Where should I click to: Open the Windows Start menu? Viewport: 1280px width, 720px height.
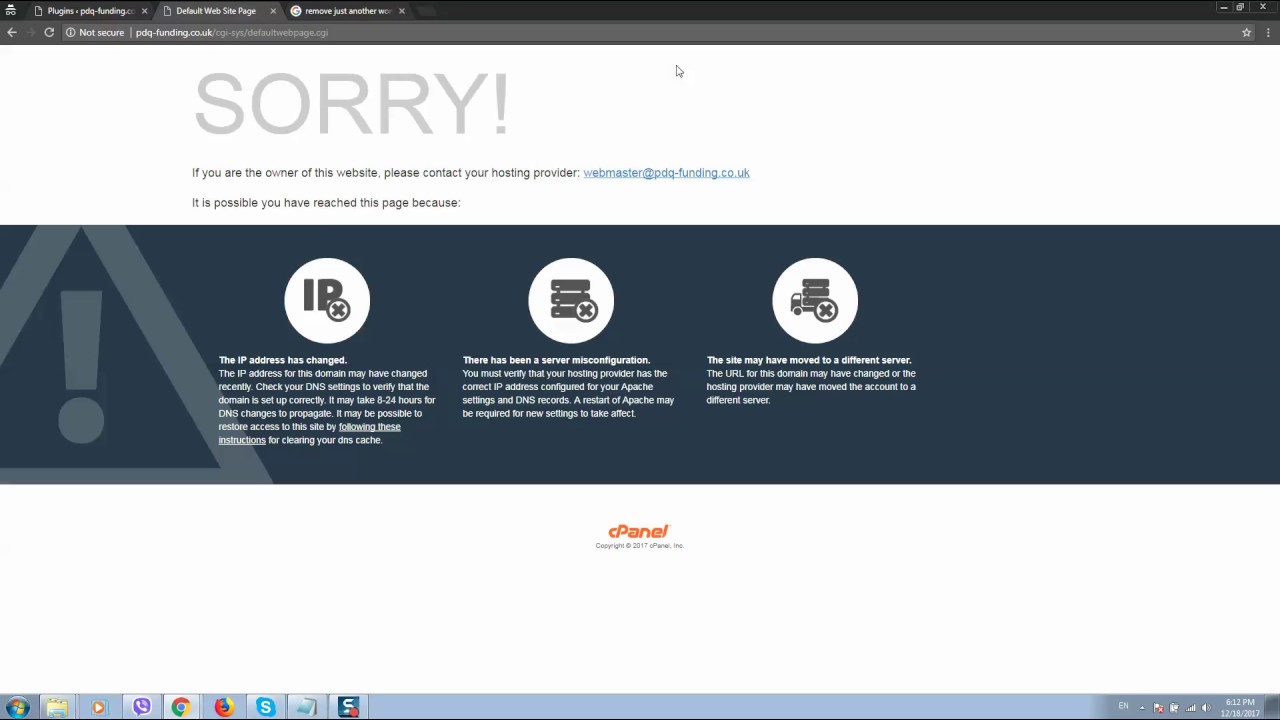click(x=17, y=707)
